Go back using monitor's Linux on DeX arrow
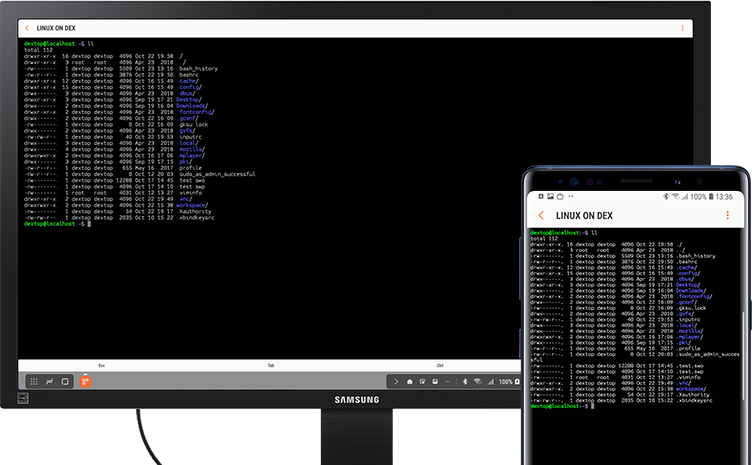 (27, 28)
